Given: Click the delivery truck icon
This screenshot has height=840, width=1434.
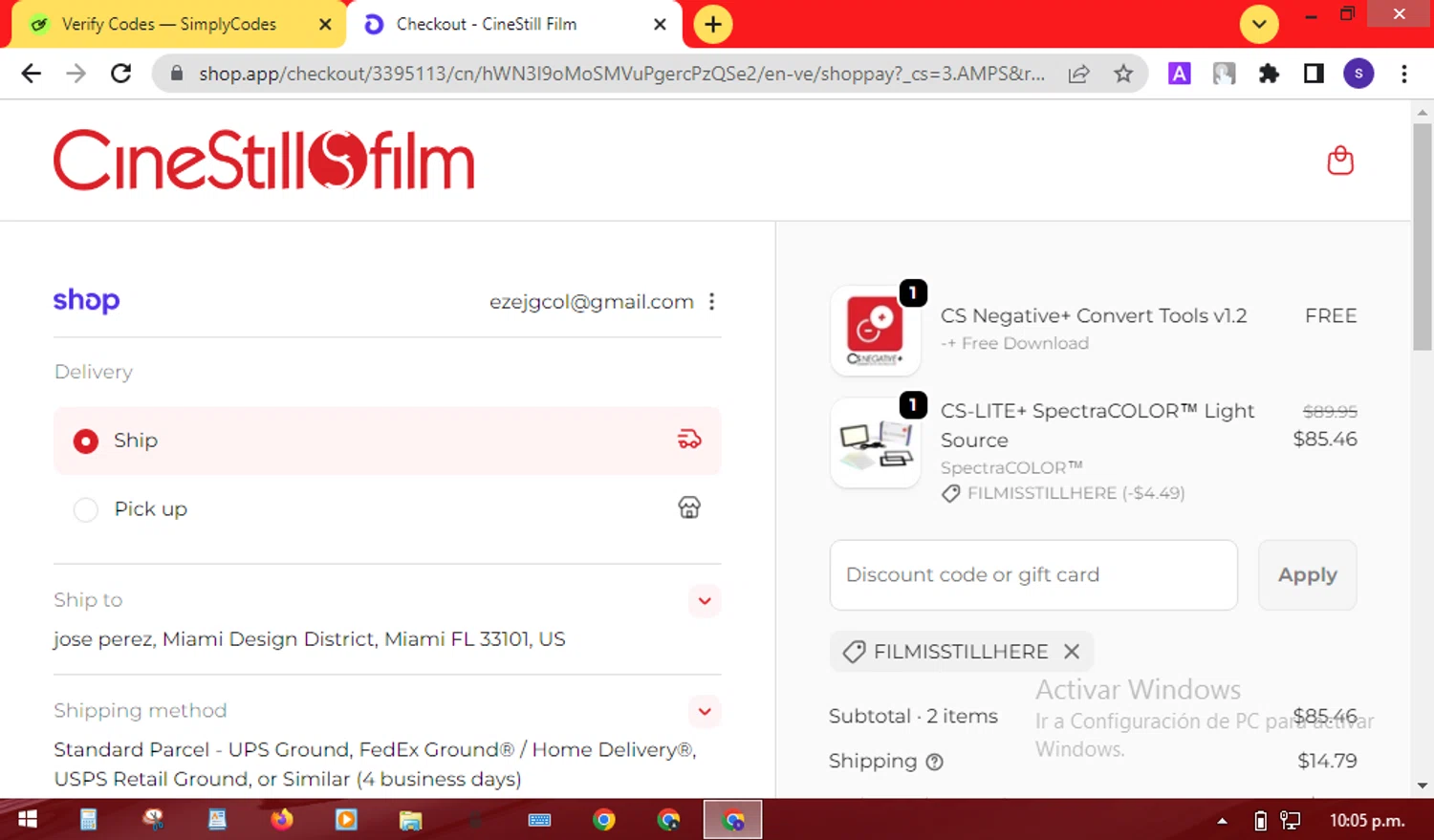Looking at the screenshot, I should click(x=689, y=440).
